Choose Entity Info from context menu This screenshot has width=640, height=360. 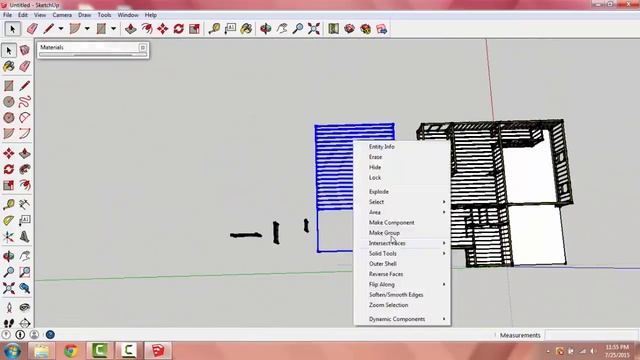pyautogui.click(x=382, y=147)
